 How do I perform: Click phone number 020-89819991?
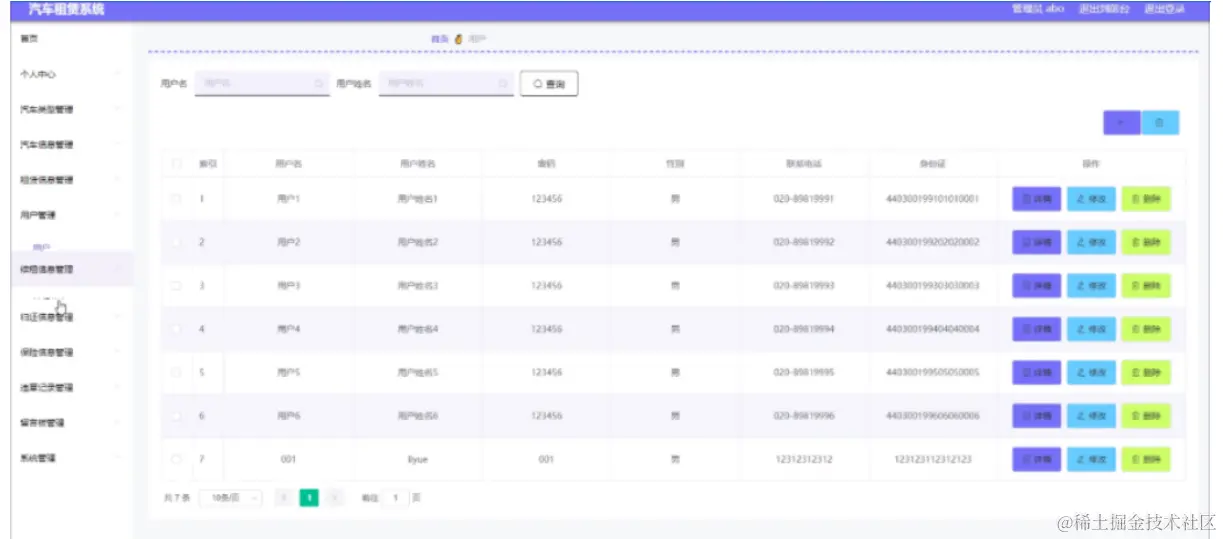tap(804, 199)
